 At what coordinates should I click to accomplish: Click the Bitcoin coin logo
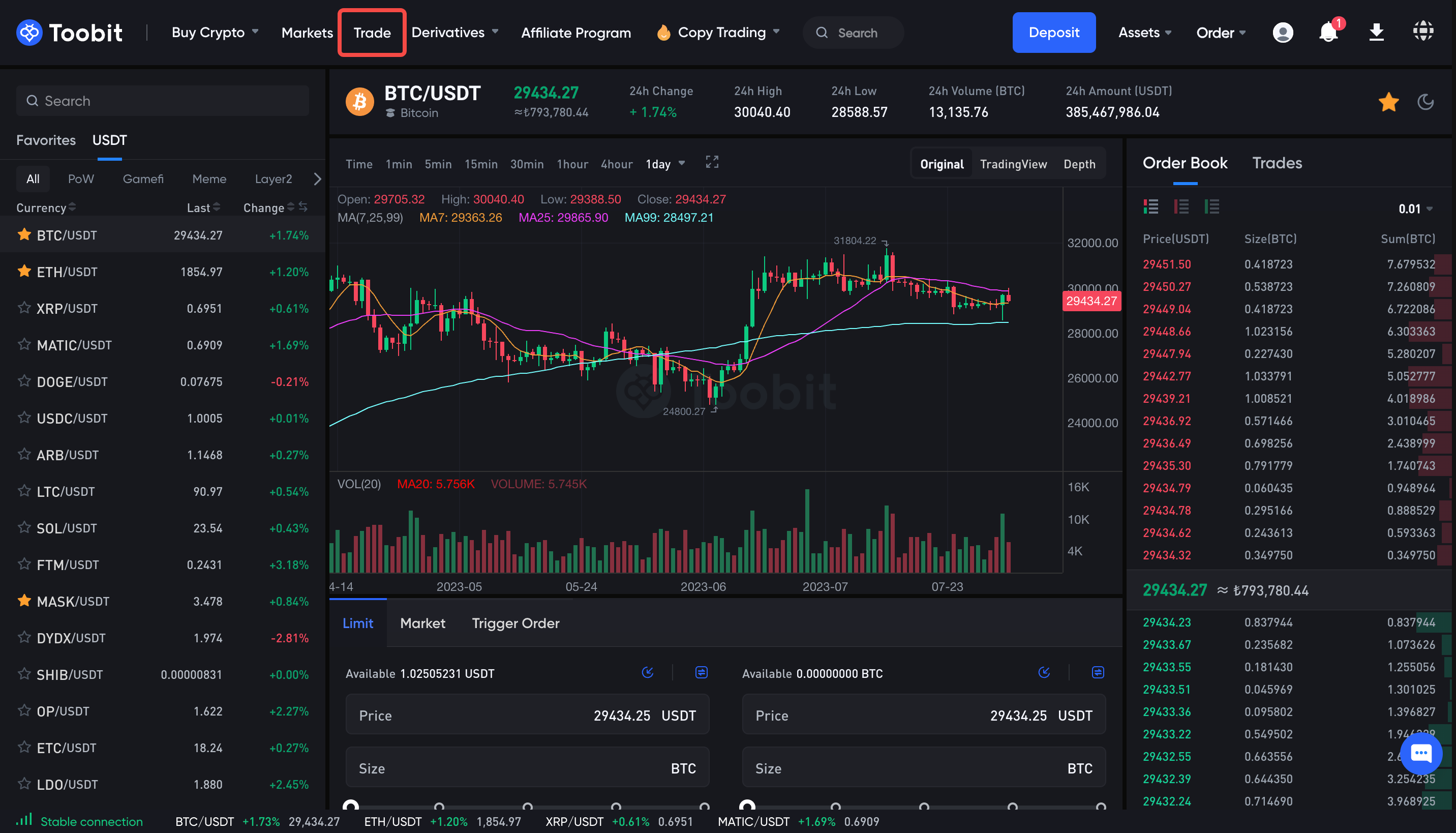[360, 102]
